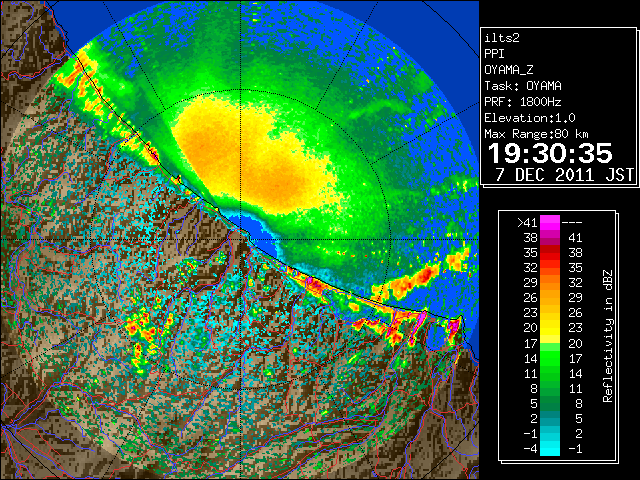This screenshot has width=640, height=480.
Task: Click the '---' entry in the legend
Action: coord(572,222)
